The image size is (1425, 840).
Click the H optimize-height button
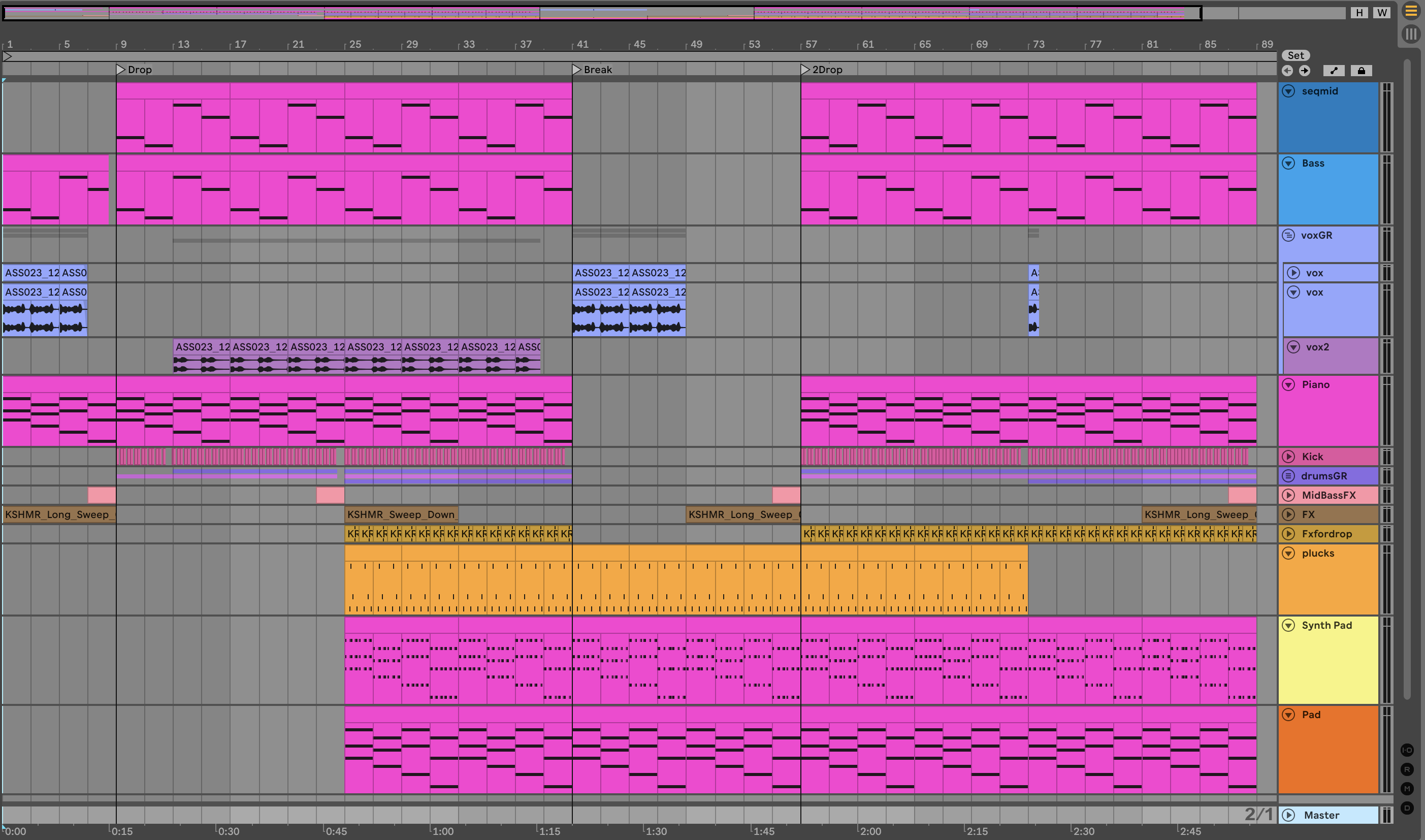[1359, 13]
